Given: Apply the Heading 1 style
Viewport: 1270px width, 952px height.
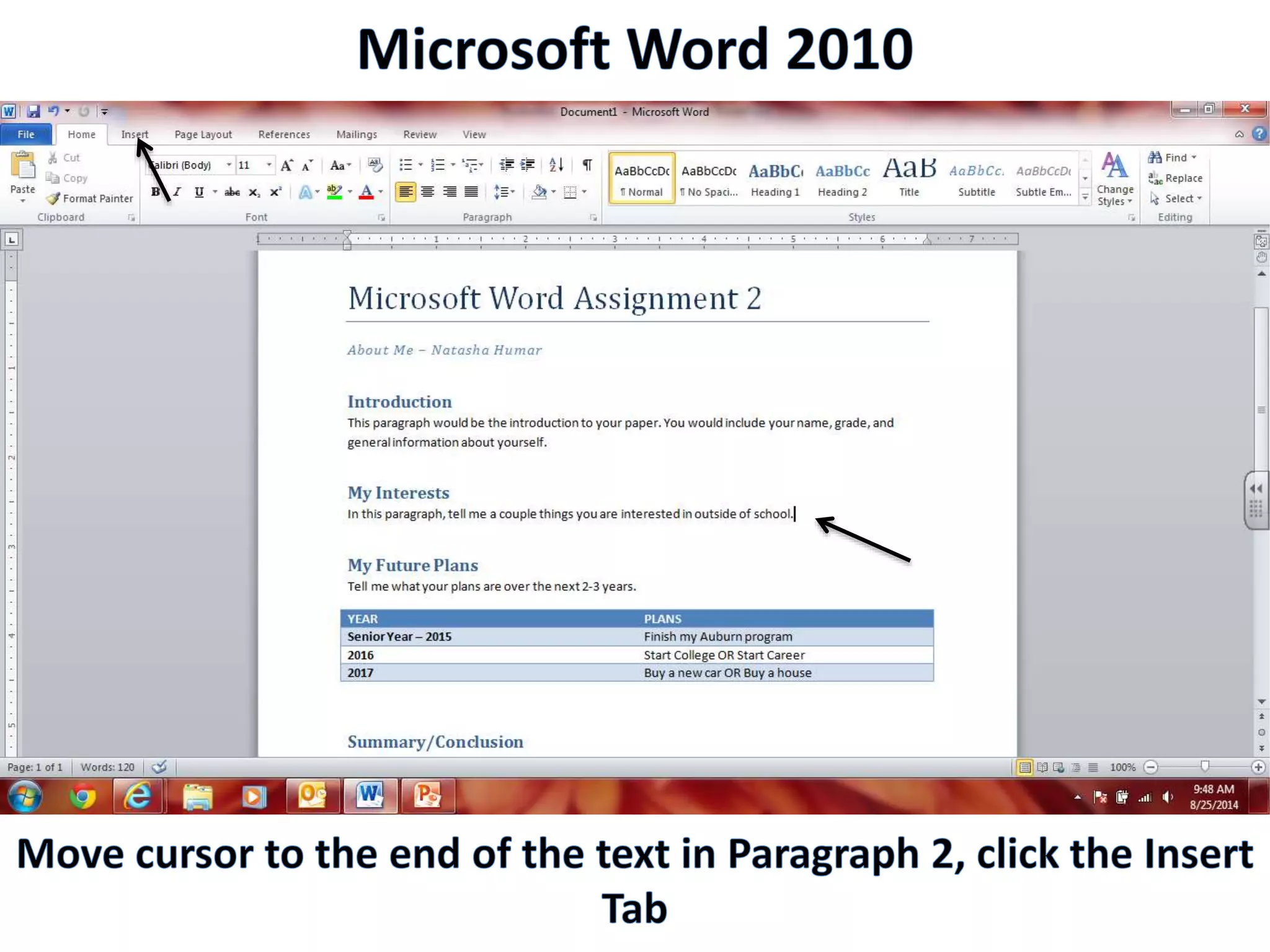Looking at the screenshot, I should [775, 178].
